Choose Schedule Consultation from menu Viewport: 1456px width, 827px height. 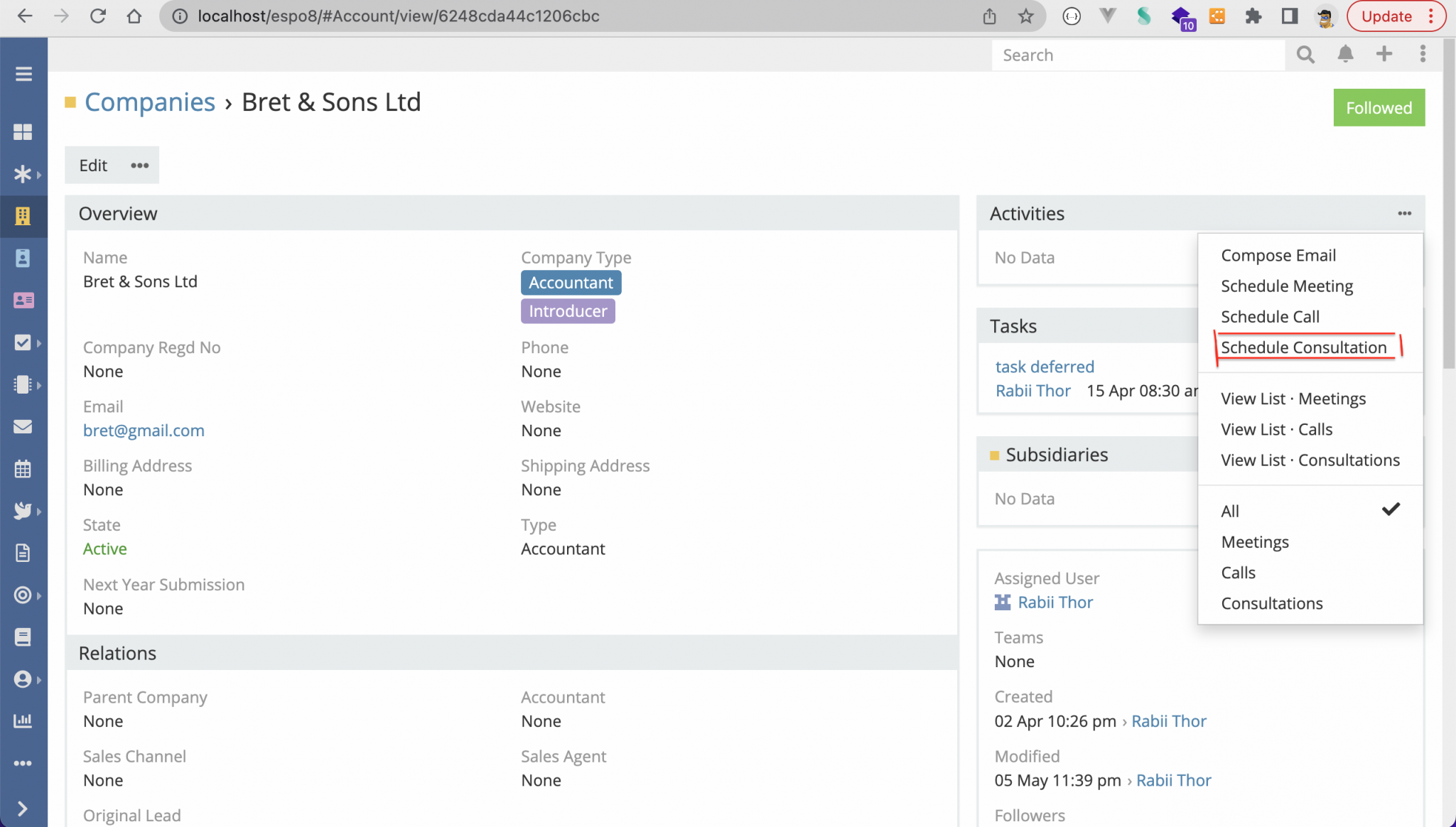[x=1303, y=347]
